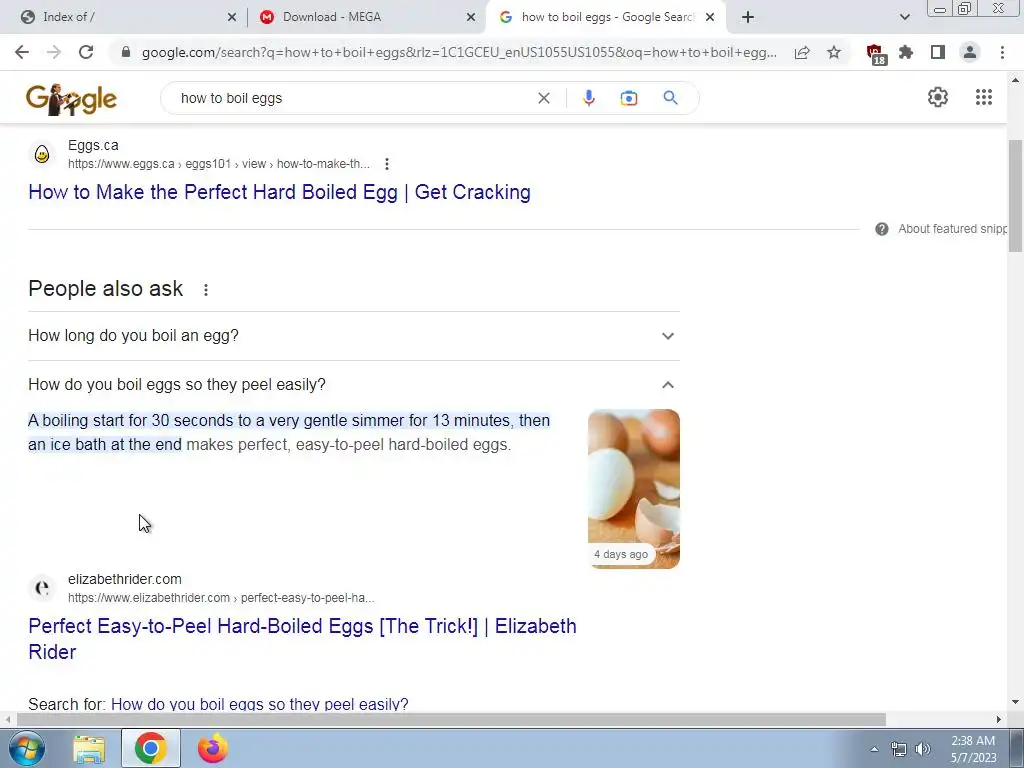View site information lock icon
1024x768 pixels.
tap(126, 52)
